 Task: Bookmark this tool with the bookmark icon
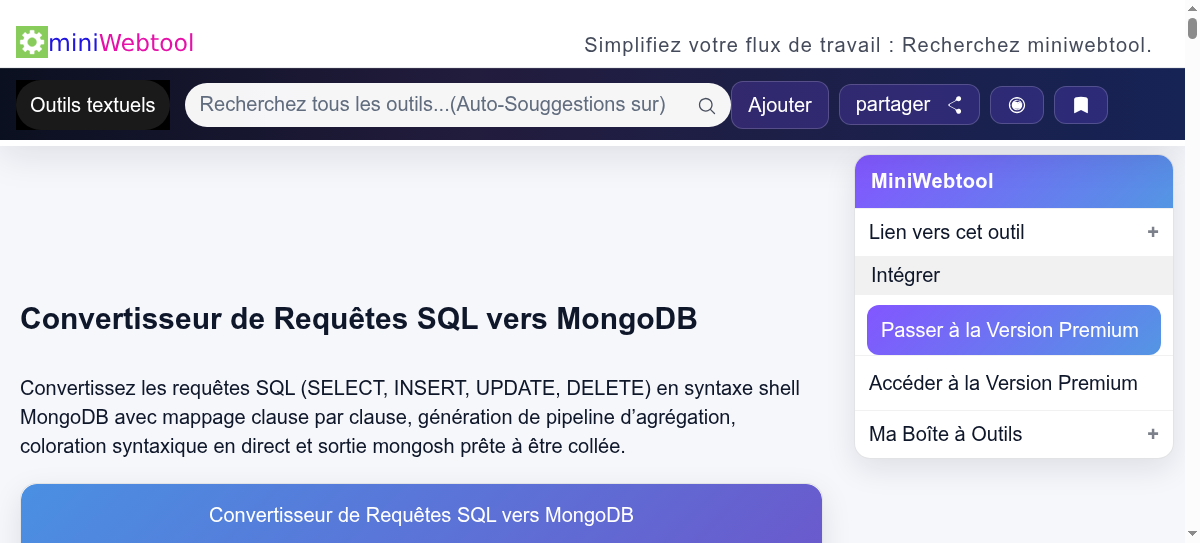[x=1081, y=105]
